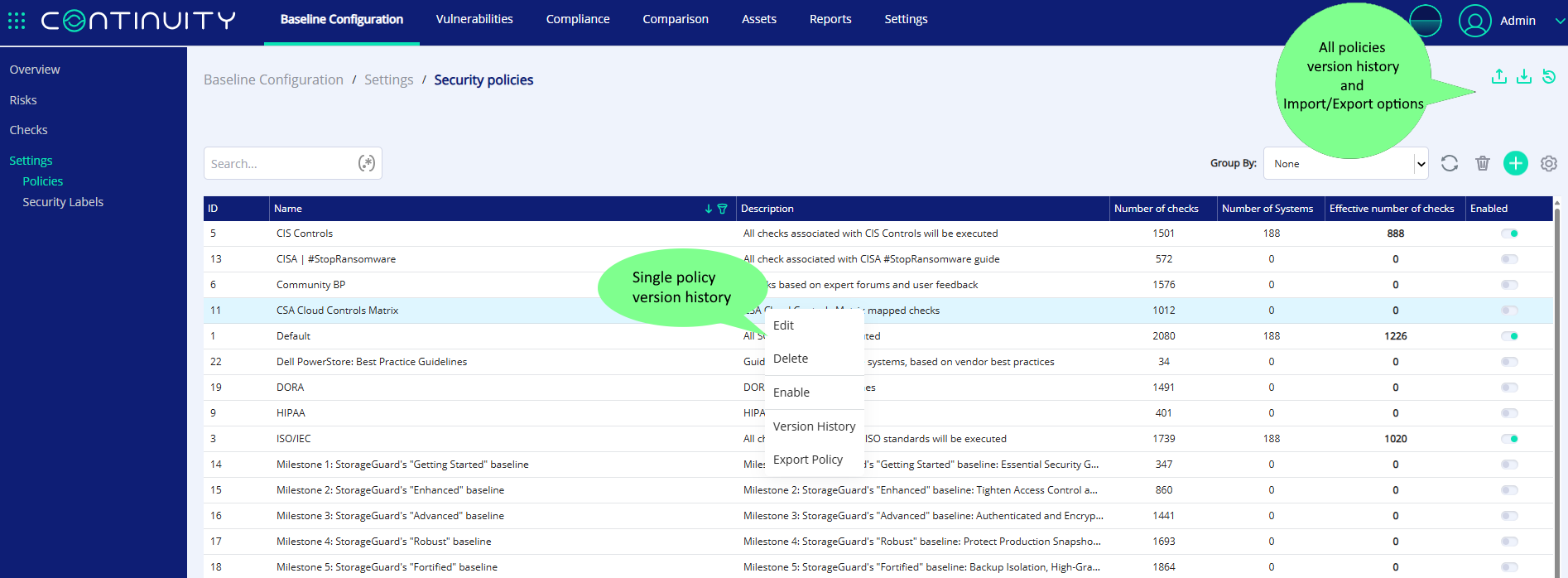This screenshot has width=1568, height=578.
Task: Enable the HIPAA policy toggle
Action: 1509,413
